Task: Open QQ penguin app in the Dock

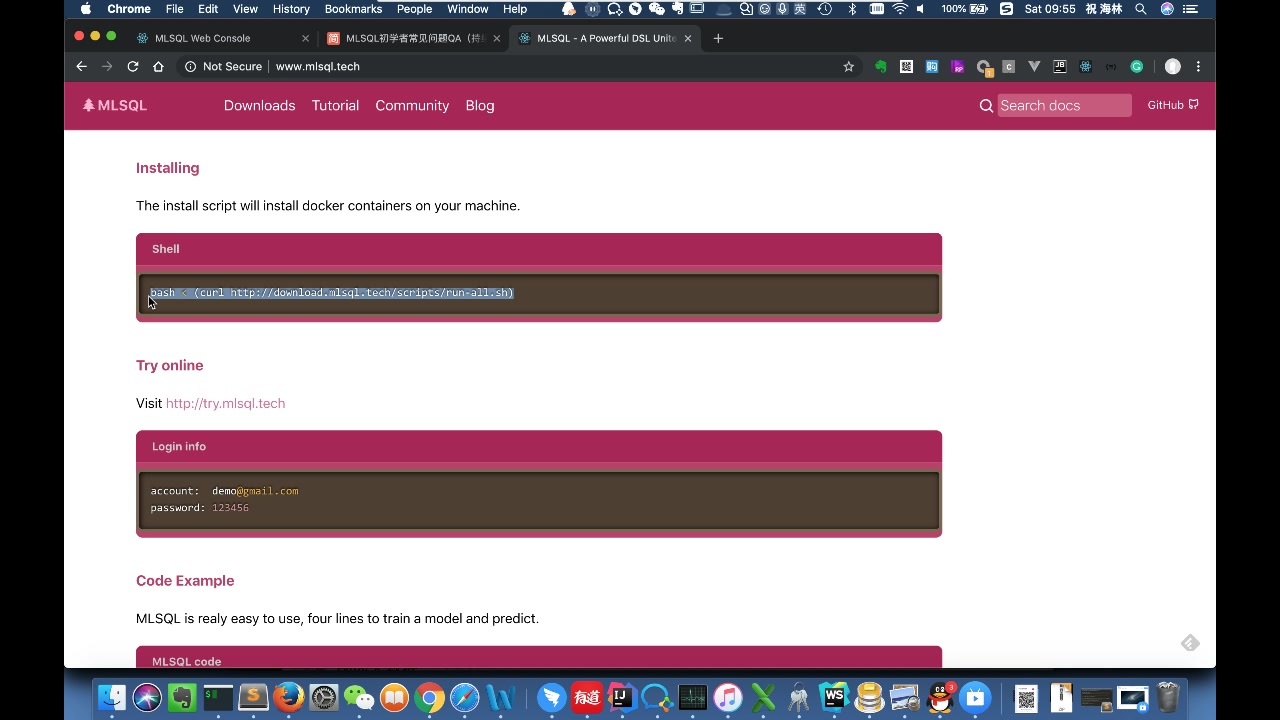Action: click(940, 697)
